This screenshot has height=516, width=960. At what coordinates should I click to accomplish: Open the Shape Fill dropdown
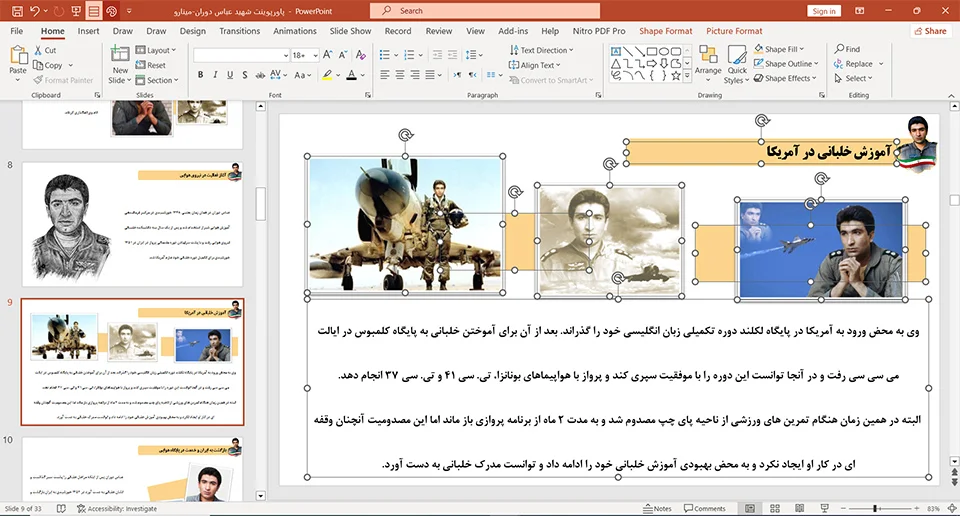(x=779, y=49)
